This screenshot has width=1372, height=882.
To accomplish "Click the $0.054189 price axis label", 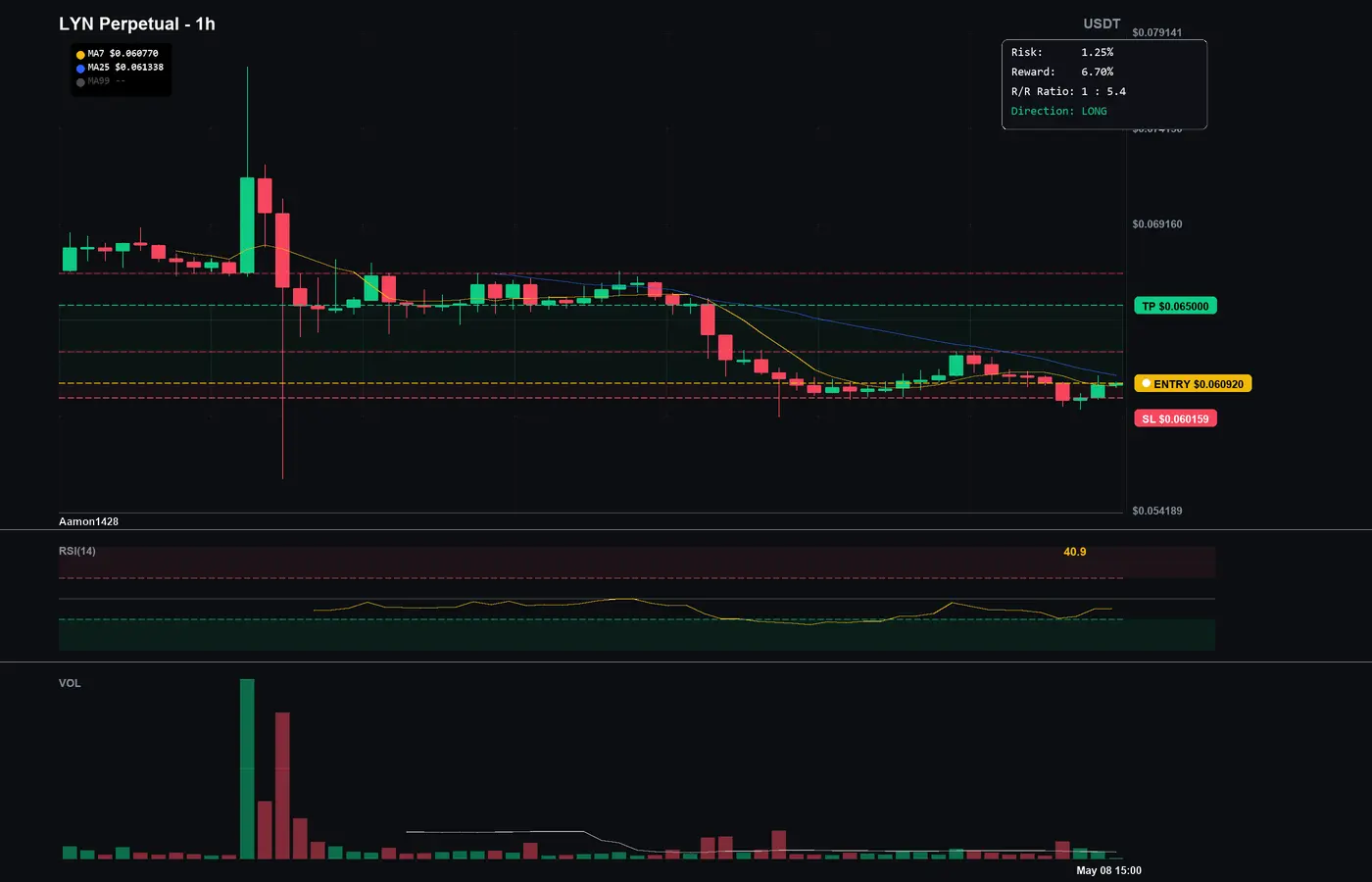I will pyautogui.click(x=1156, y=511).
